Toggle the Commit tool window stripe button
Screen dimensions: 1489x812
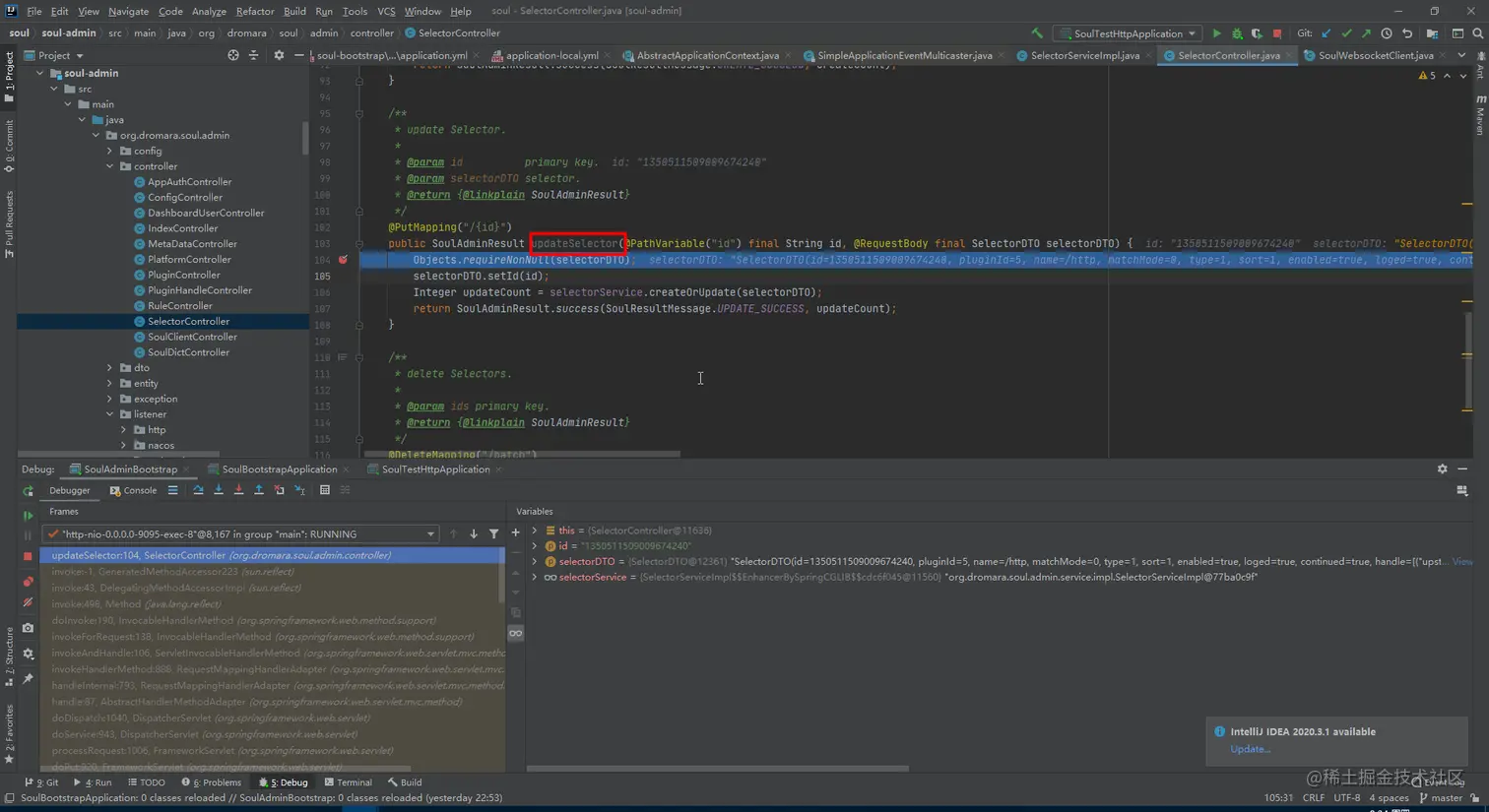[x=9, y=147]
